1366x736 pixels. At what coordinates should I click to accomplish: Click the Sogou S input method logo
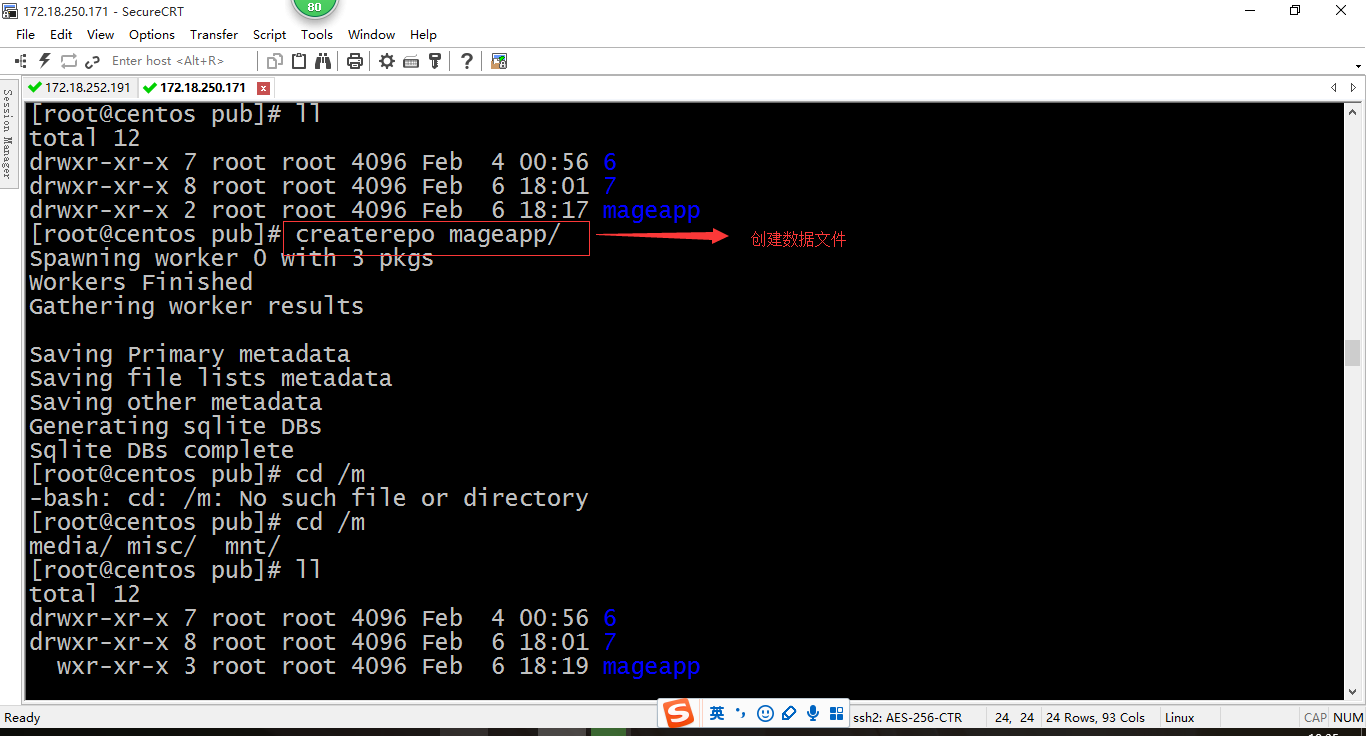point(680,713)
